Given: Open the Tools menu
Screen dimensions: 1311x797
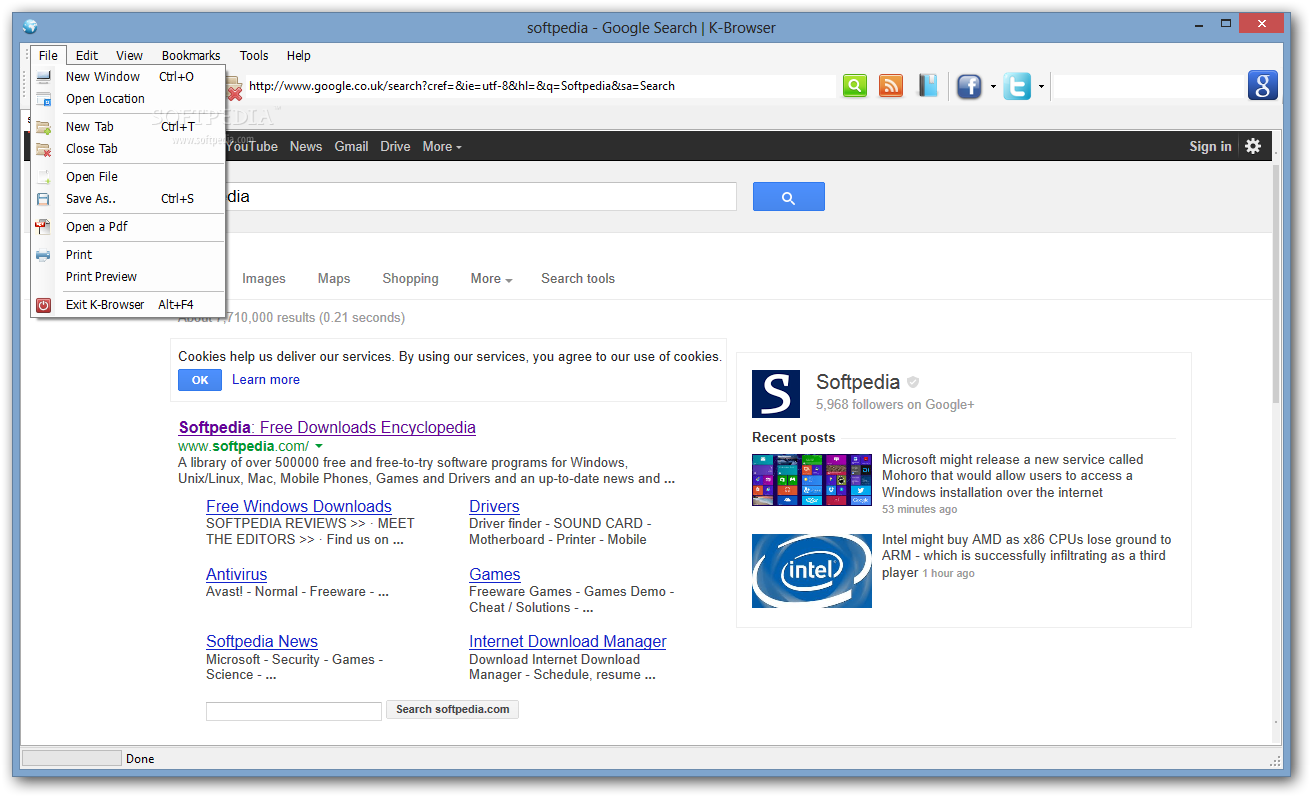Looking at the screenshot, I should click(x=254, y=56).
